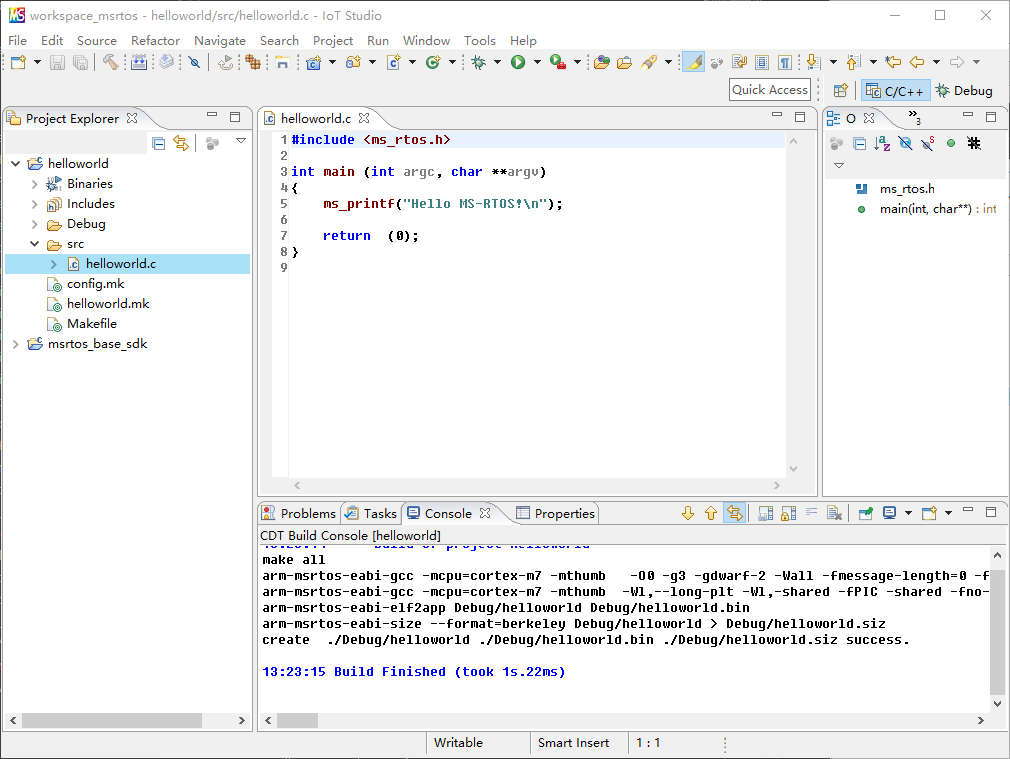Click Open Perspective icon beside Quick Access
Screen dimensions: 1010x759
(841, 90)
